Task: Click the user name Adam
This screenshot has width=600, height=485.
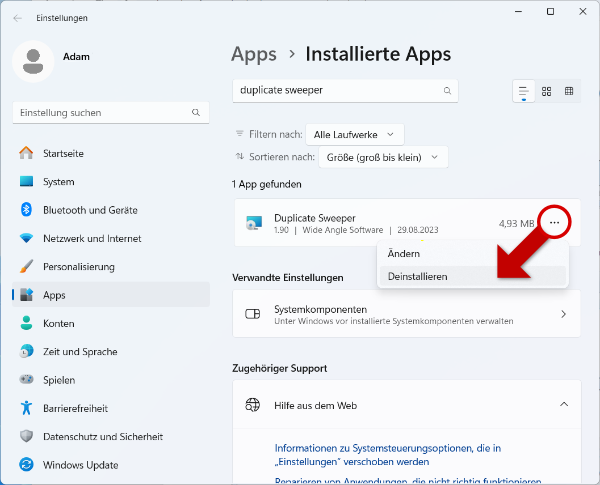Action: (76, 57)
